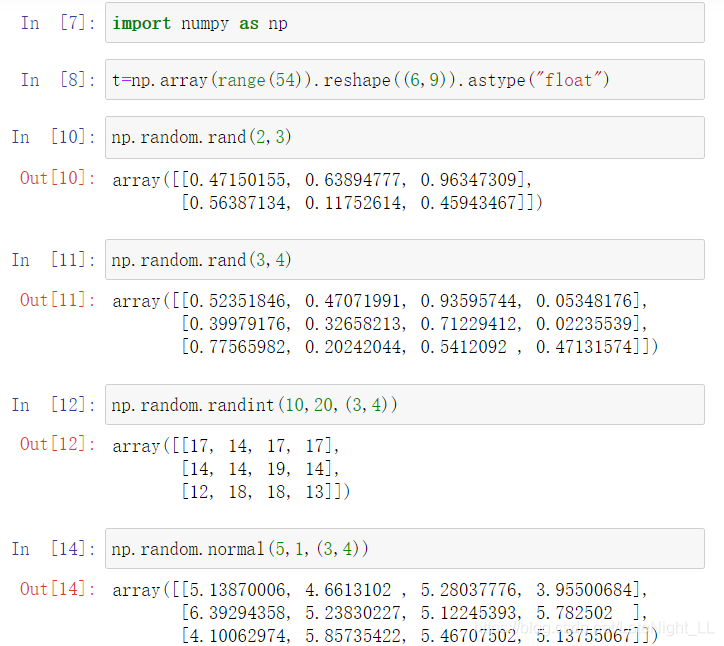Select the In [10]: prompt label
Image resolution: width=724 pixels, height=646 pixels.
[54, 137]
